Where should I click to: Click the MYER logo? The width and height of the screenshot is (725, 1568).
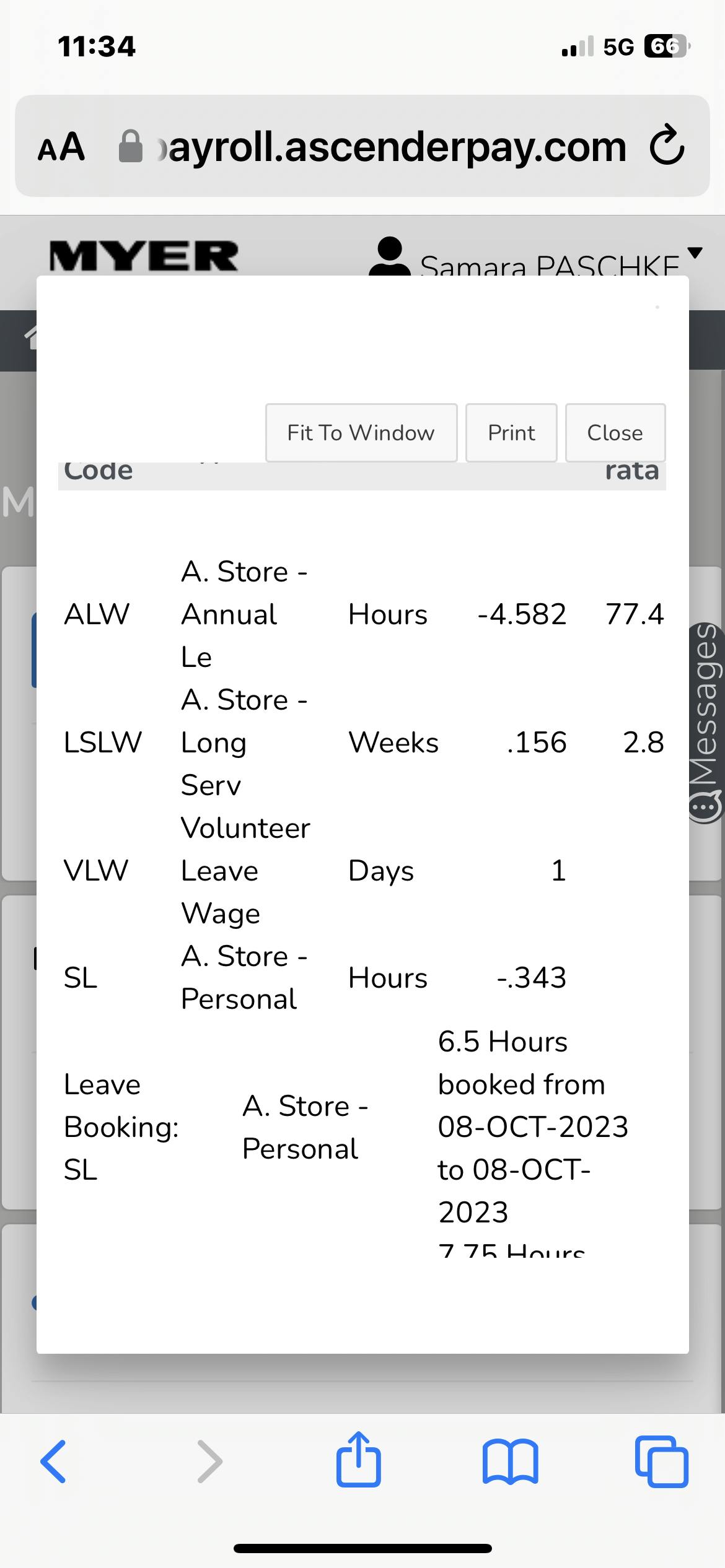pyautogui.click(x=144, y=256)
